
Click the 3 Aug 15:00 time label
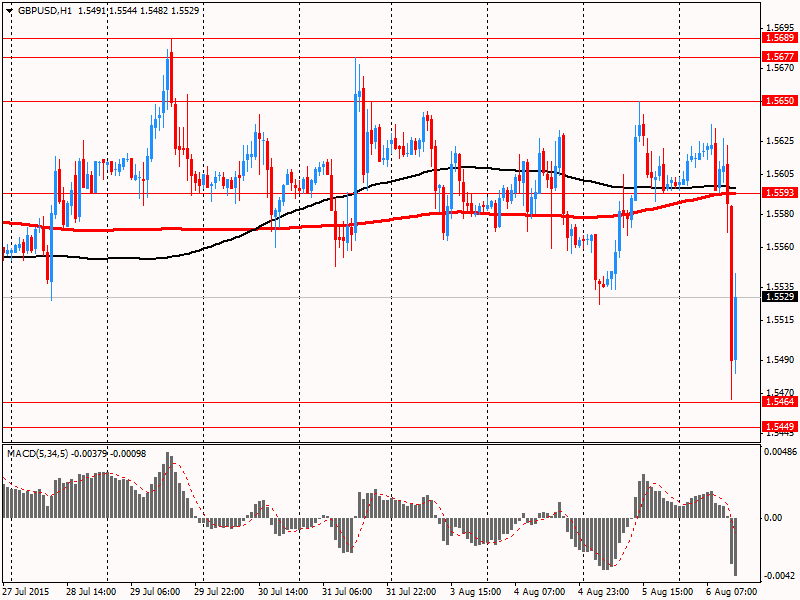[475, 591]
